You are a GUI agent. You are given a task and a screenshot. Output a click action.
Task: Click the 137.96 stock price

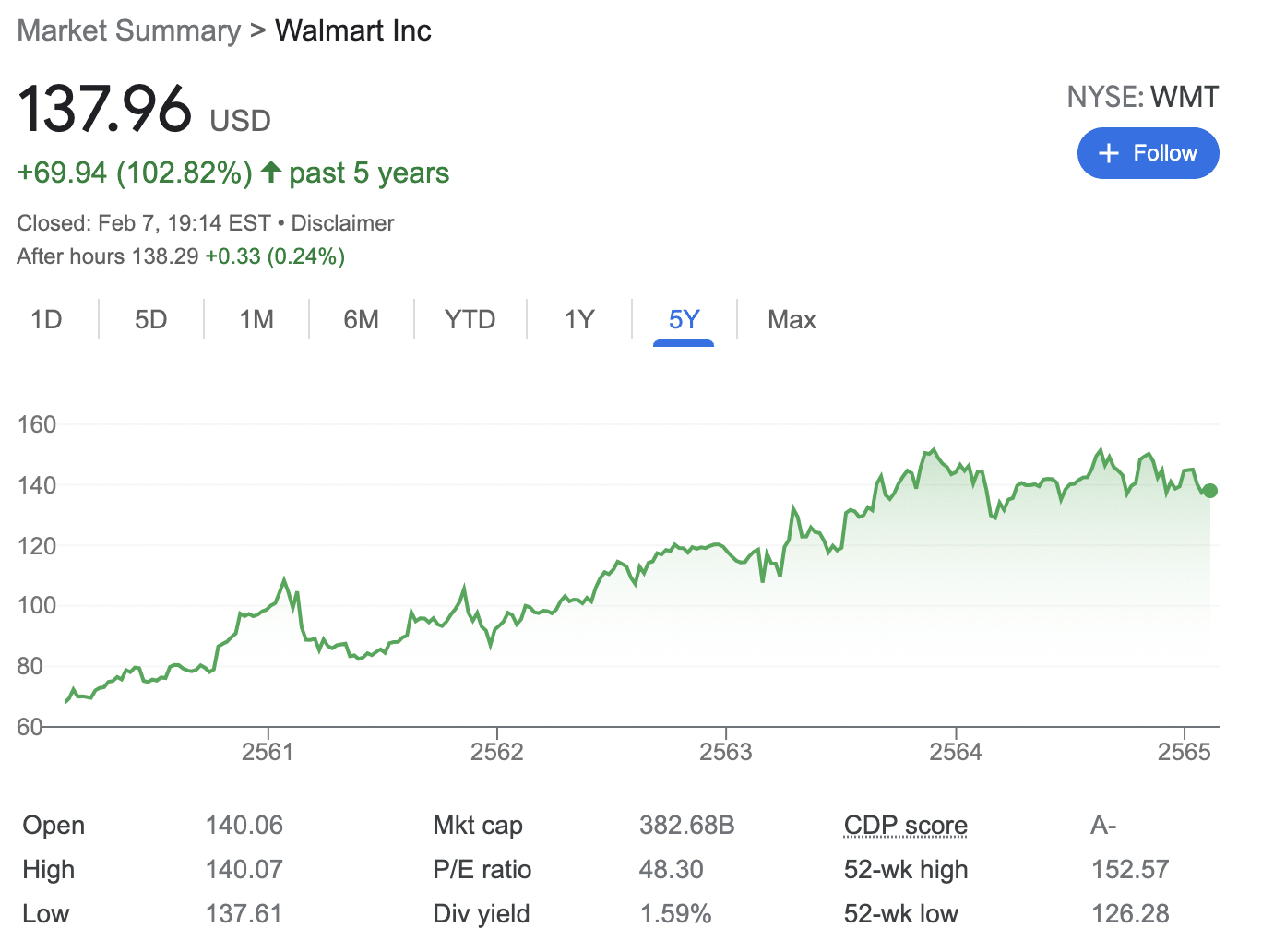click(104, 110)
